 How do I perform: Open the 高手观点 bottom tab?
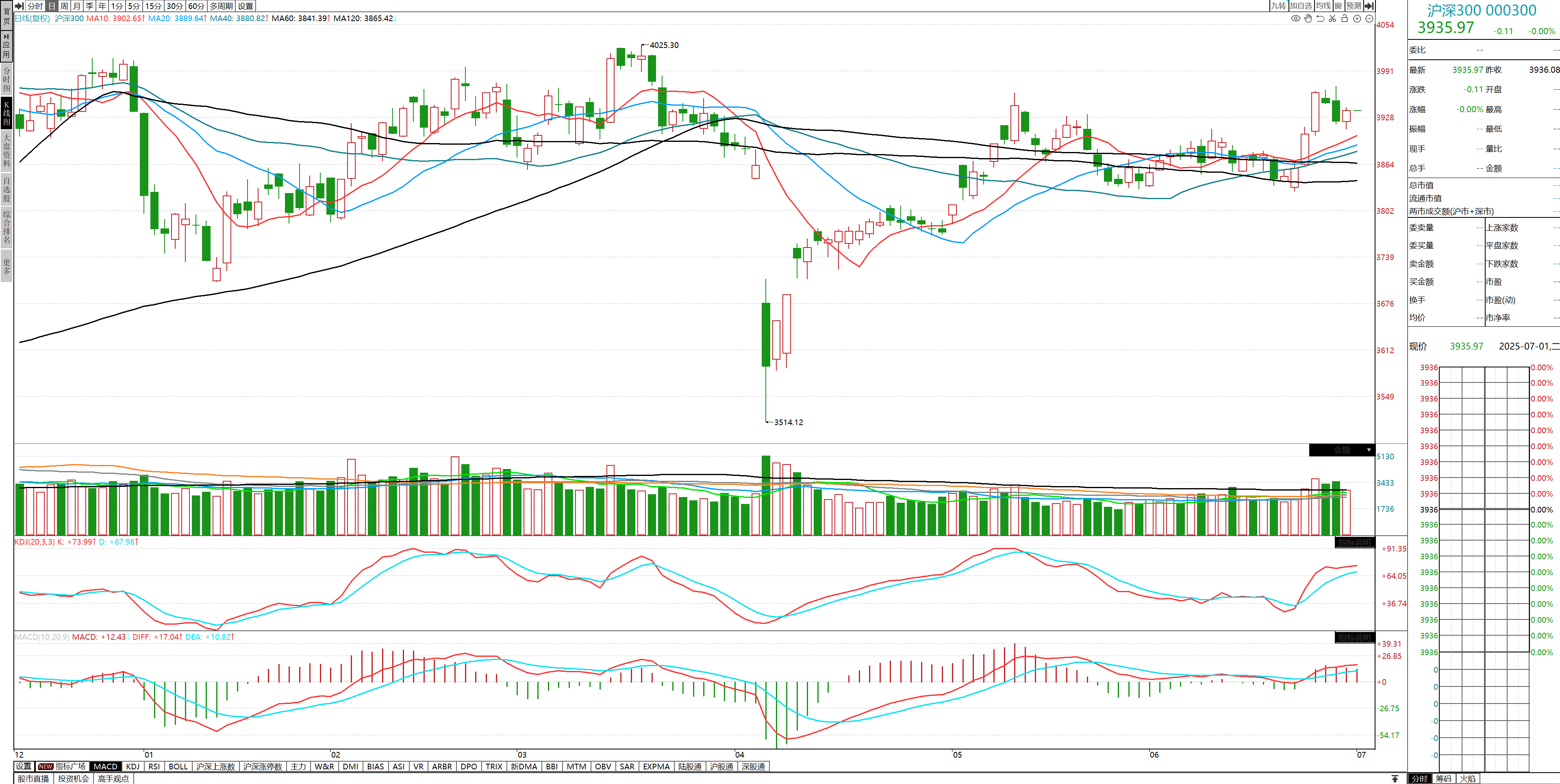[113, 779]
